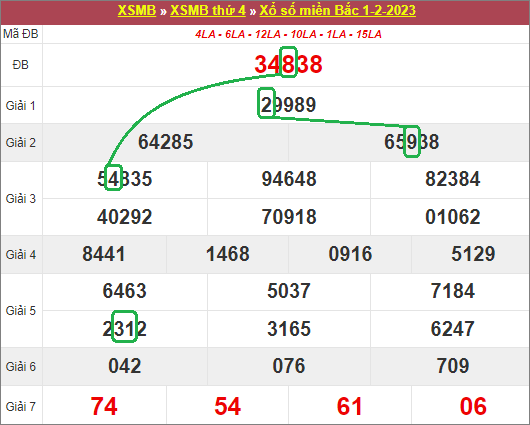Select Giải 5 number 5037

tap(289, 291)
